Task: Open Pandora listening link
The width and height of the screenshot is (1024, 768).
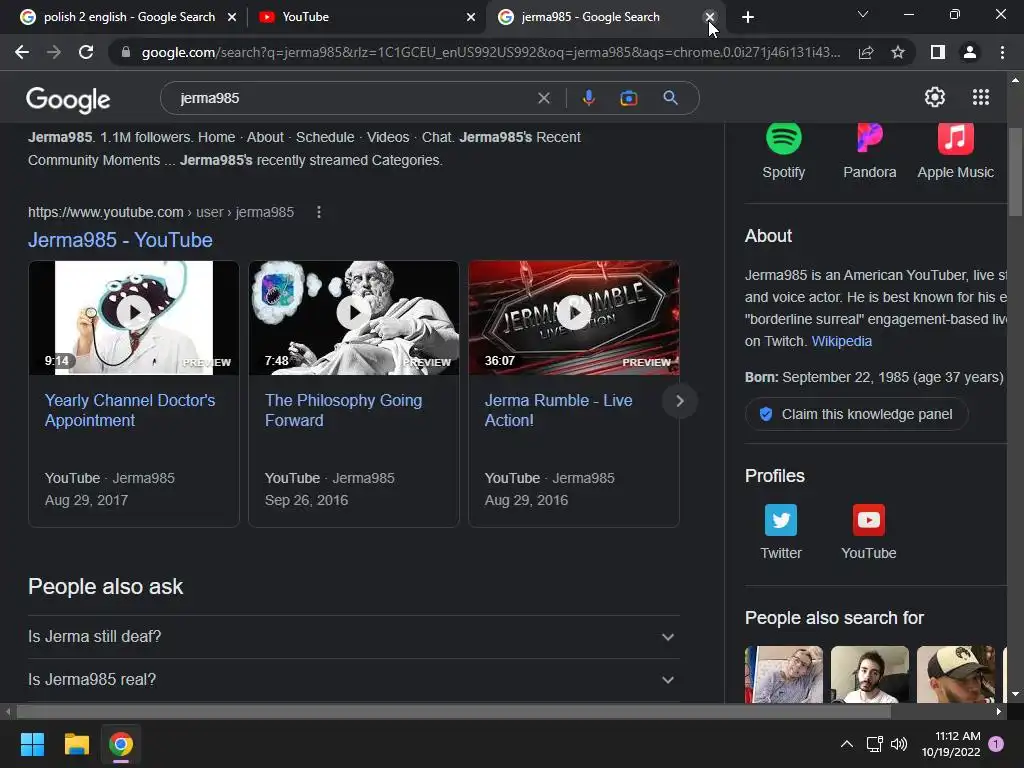Action: (x=869, y=152)
